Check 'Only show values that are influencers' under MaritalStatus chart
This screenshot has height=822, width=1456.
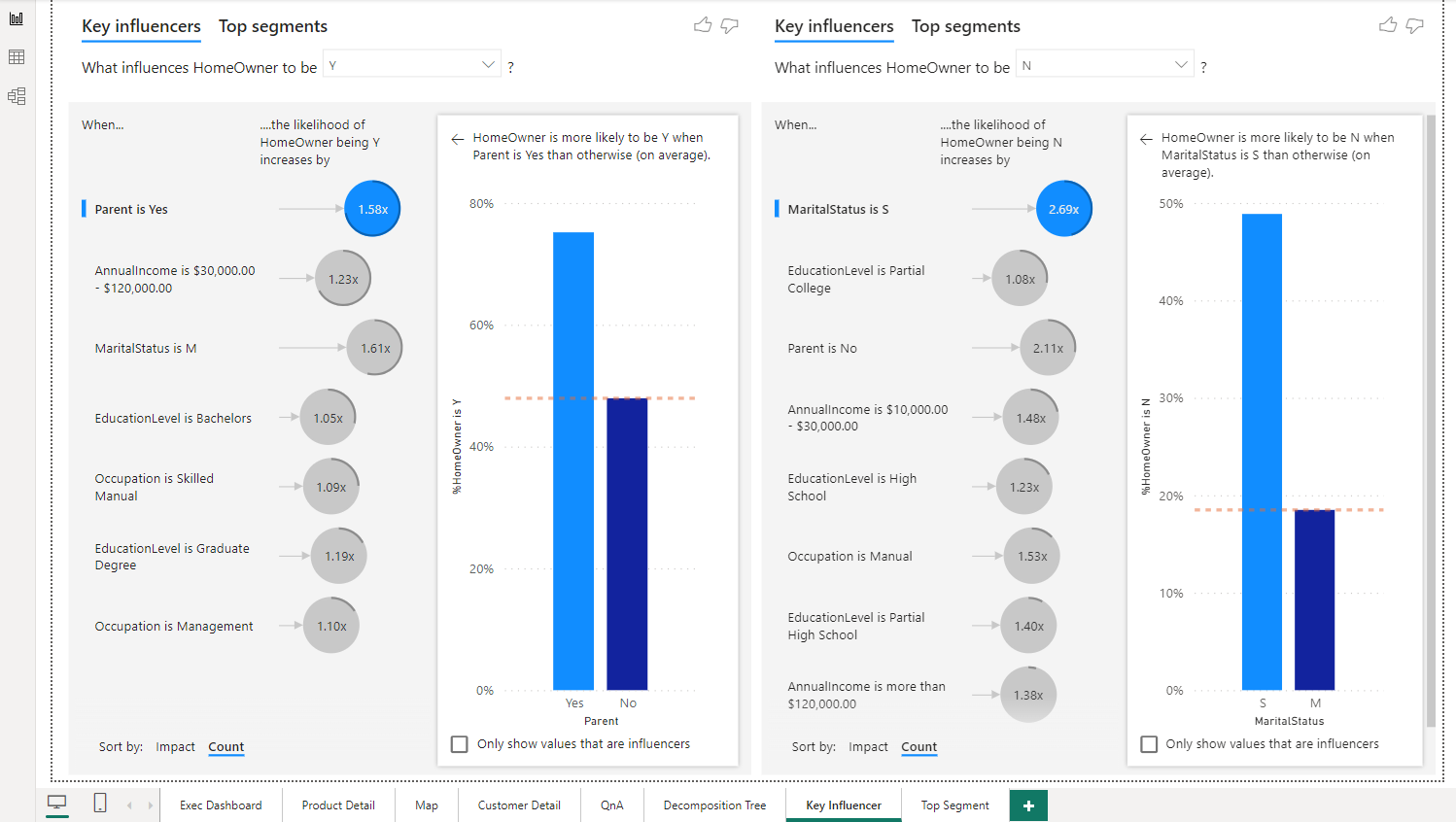pos(1149,744)
